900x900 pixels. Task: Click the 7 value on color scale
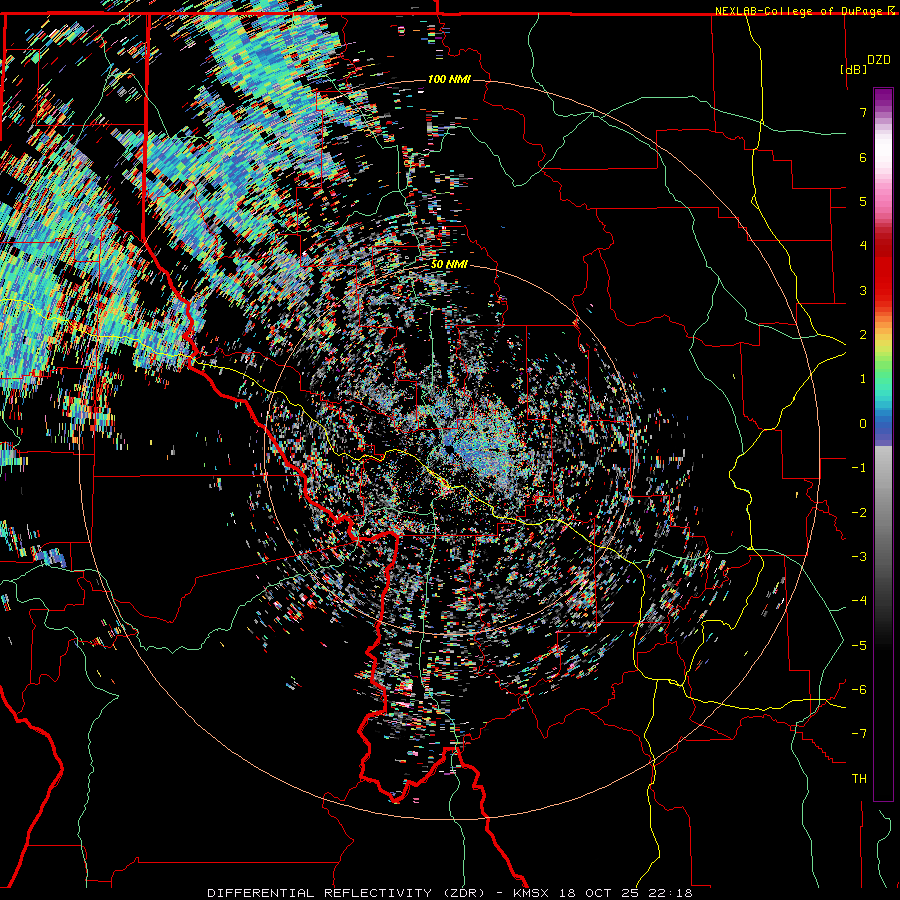point(863,112)
